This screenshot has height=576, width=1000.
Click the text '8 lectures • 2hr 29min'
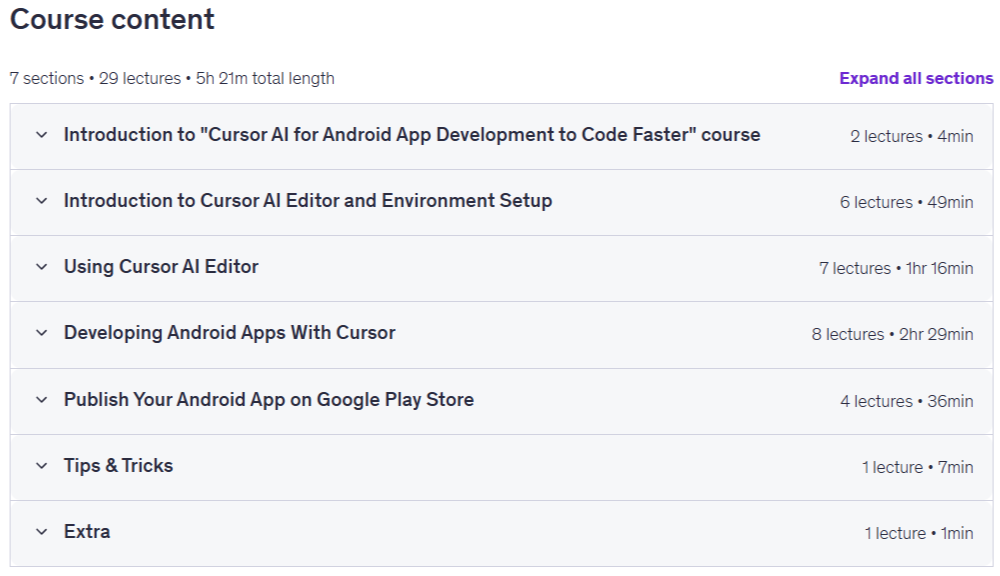892,334
